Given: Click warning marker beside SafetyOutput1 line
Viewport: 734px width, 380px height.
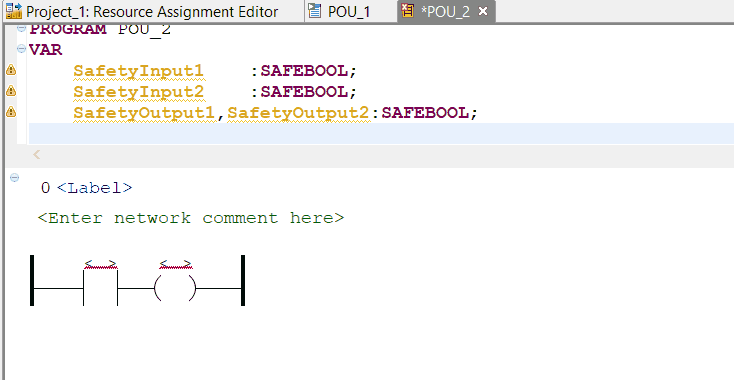Looking at the screenshot, I should click(x=10, y=112).
